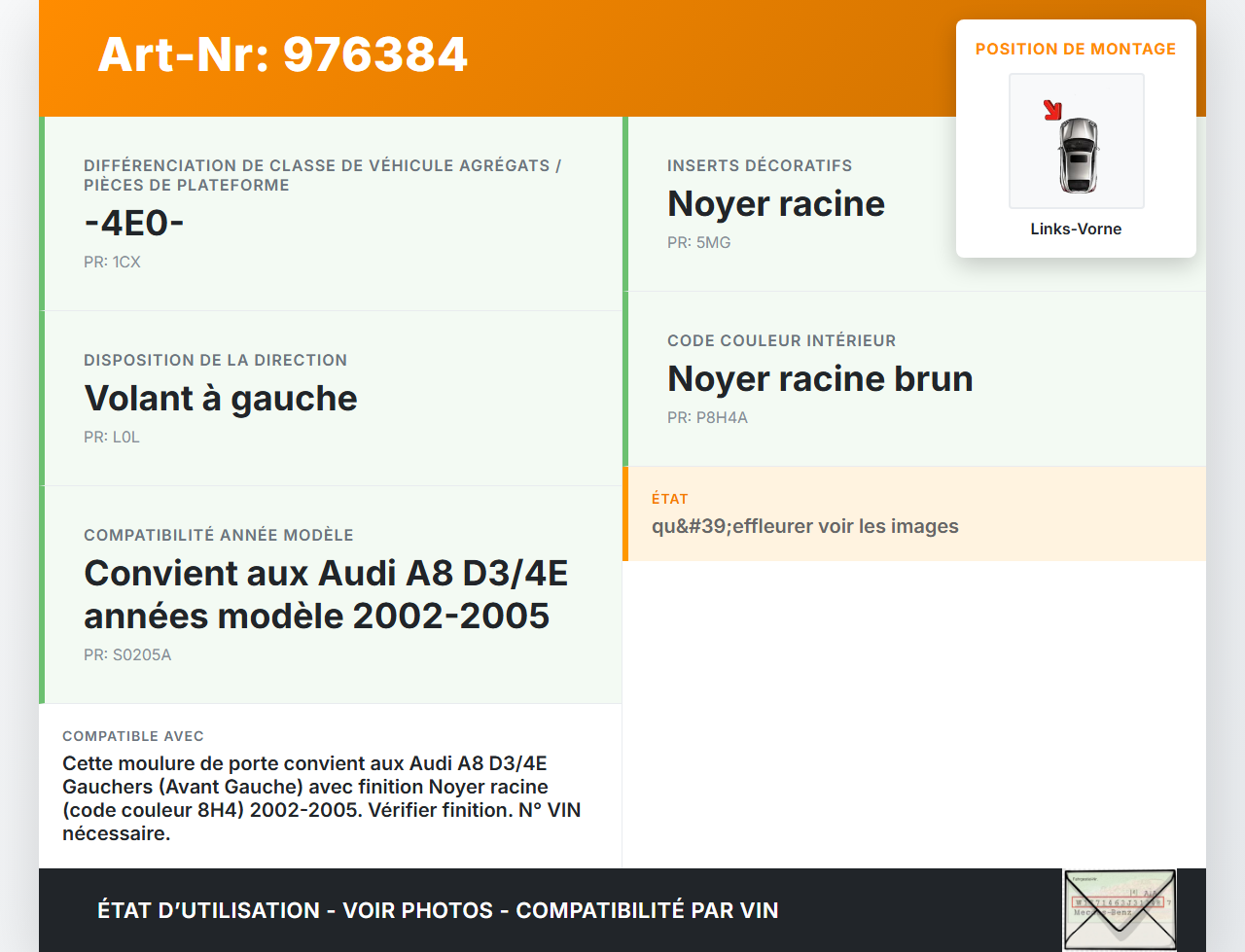Select the Art-Nr: 976384 header title
Image resolution: width=1245 pixels, height=952 pixels.
point(282,55)
